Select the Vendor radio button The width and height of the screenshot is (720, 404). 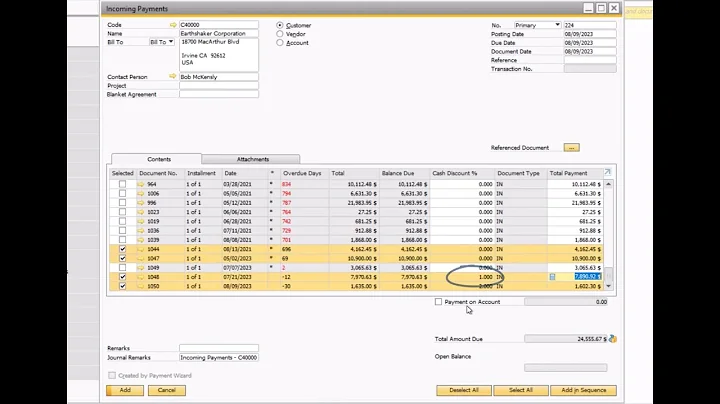click(280, 34)
